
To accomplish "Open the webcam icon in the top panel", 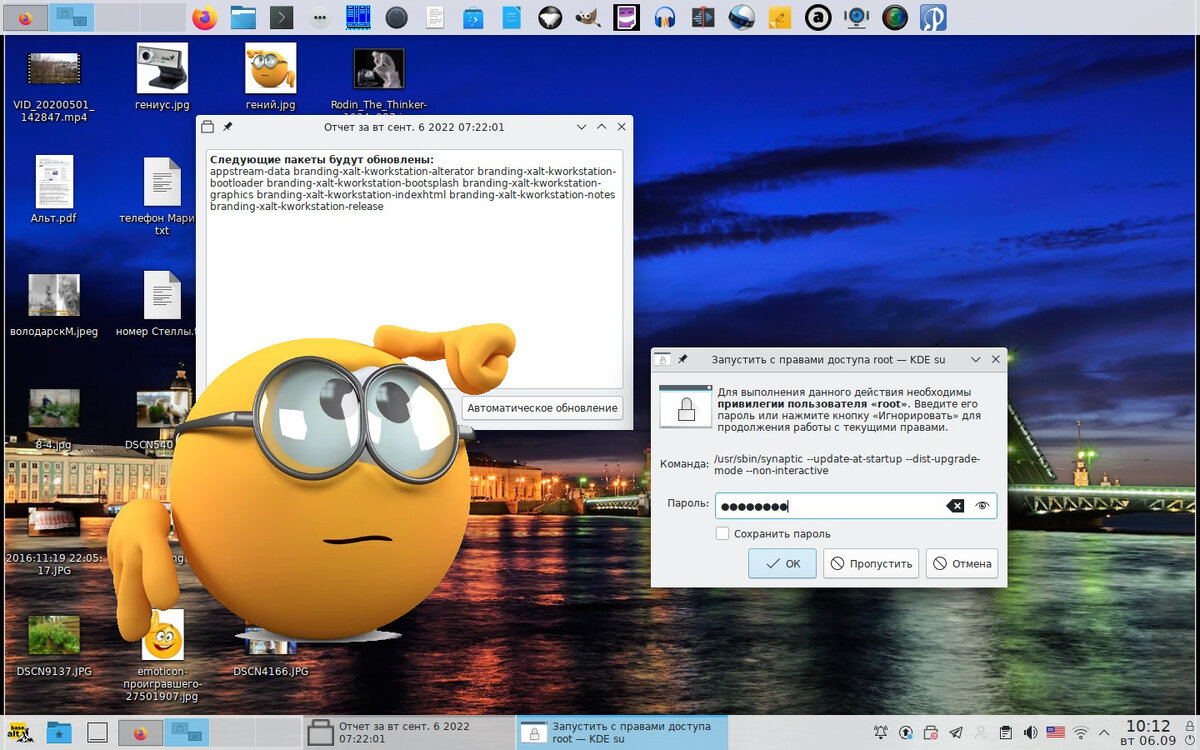I will 856,17.
